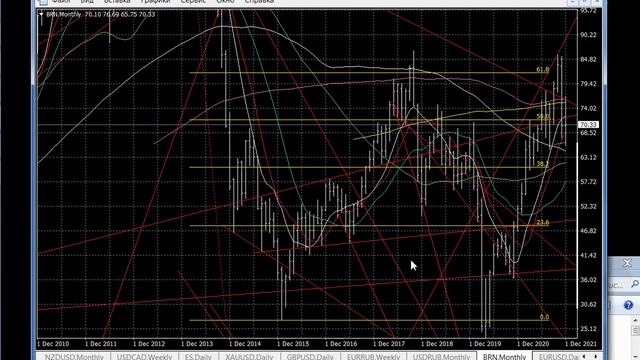Select the EURRUB.Weekly chart tab
The width and height of the screenshot is (640, 360).
coord(373,357)
